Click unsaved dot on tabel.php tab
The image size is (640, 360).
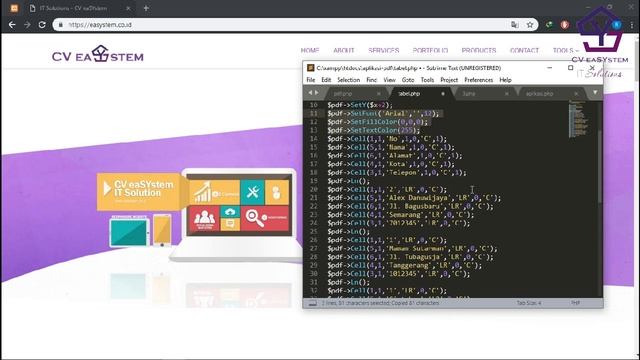click(x=443, y=94)
